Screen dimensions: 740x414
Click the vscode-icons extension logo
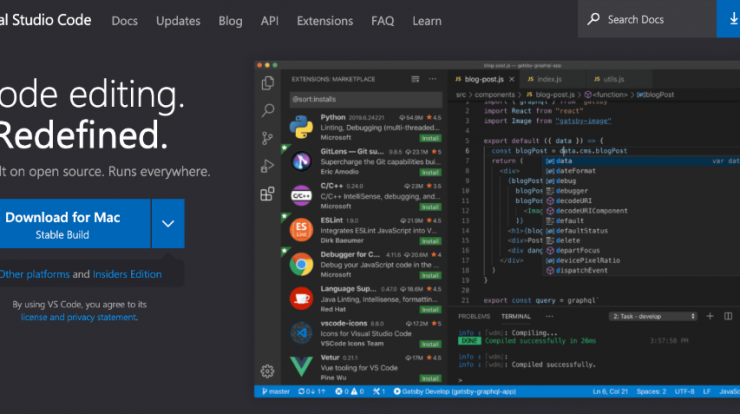coord(301,333)
